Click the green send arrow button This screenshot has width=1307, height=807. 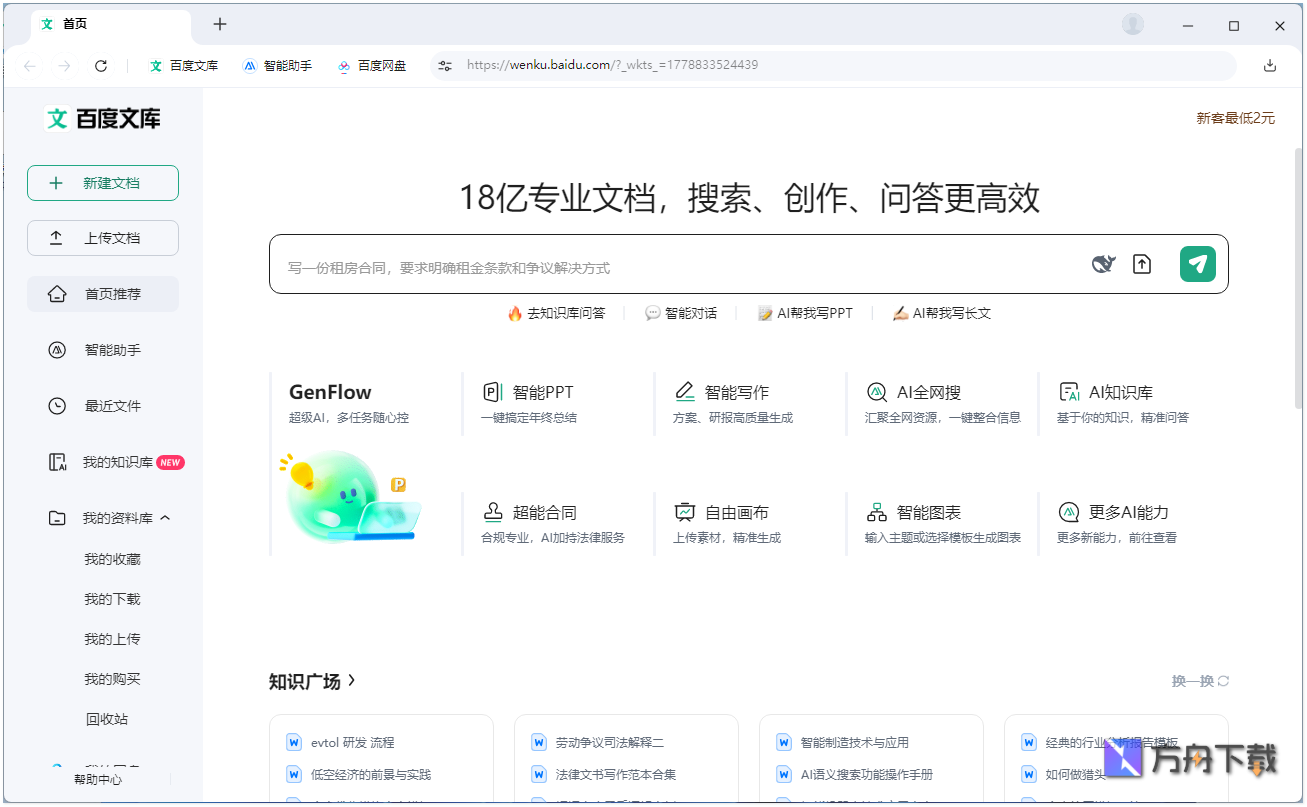coord(1198,264)
